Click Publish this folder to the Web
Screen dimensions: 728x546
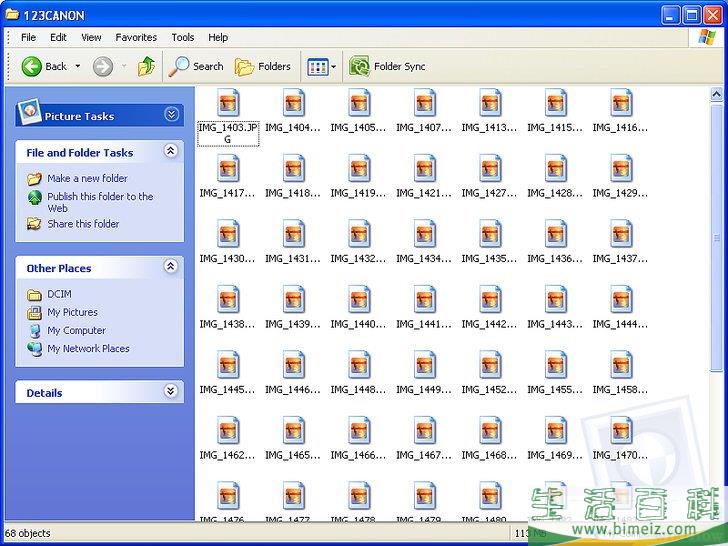pos(100,197)
